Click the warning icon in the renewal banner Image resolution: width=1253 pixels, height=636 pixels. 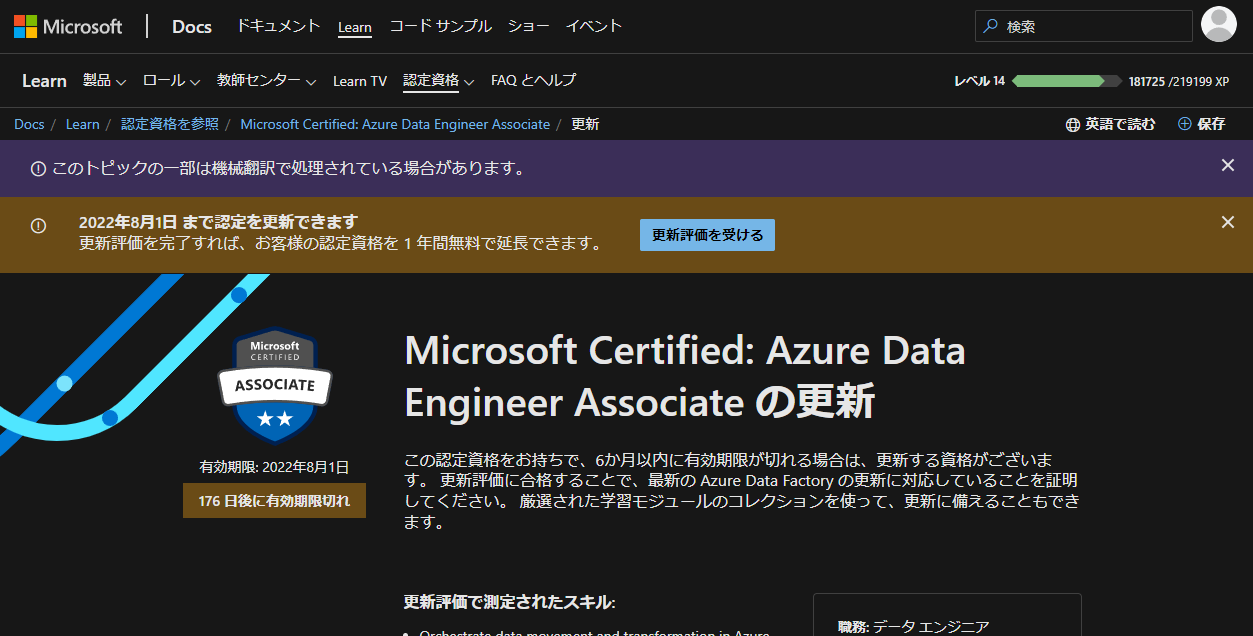pos(38,226)
